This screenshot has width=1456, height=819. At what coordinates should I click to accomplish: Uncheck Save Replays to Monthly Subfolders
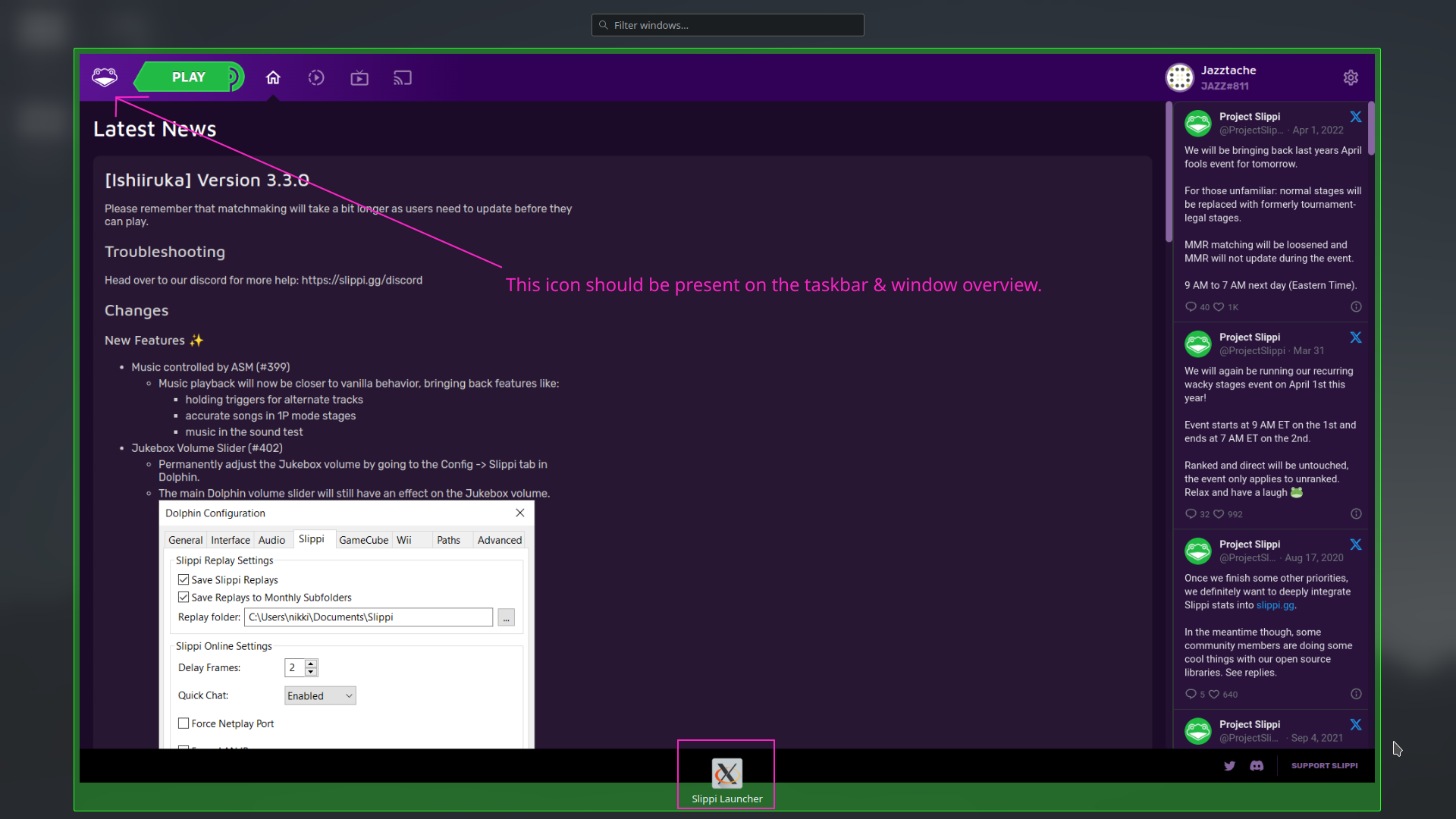click(183, 597)
